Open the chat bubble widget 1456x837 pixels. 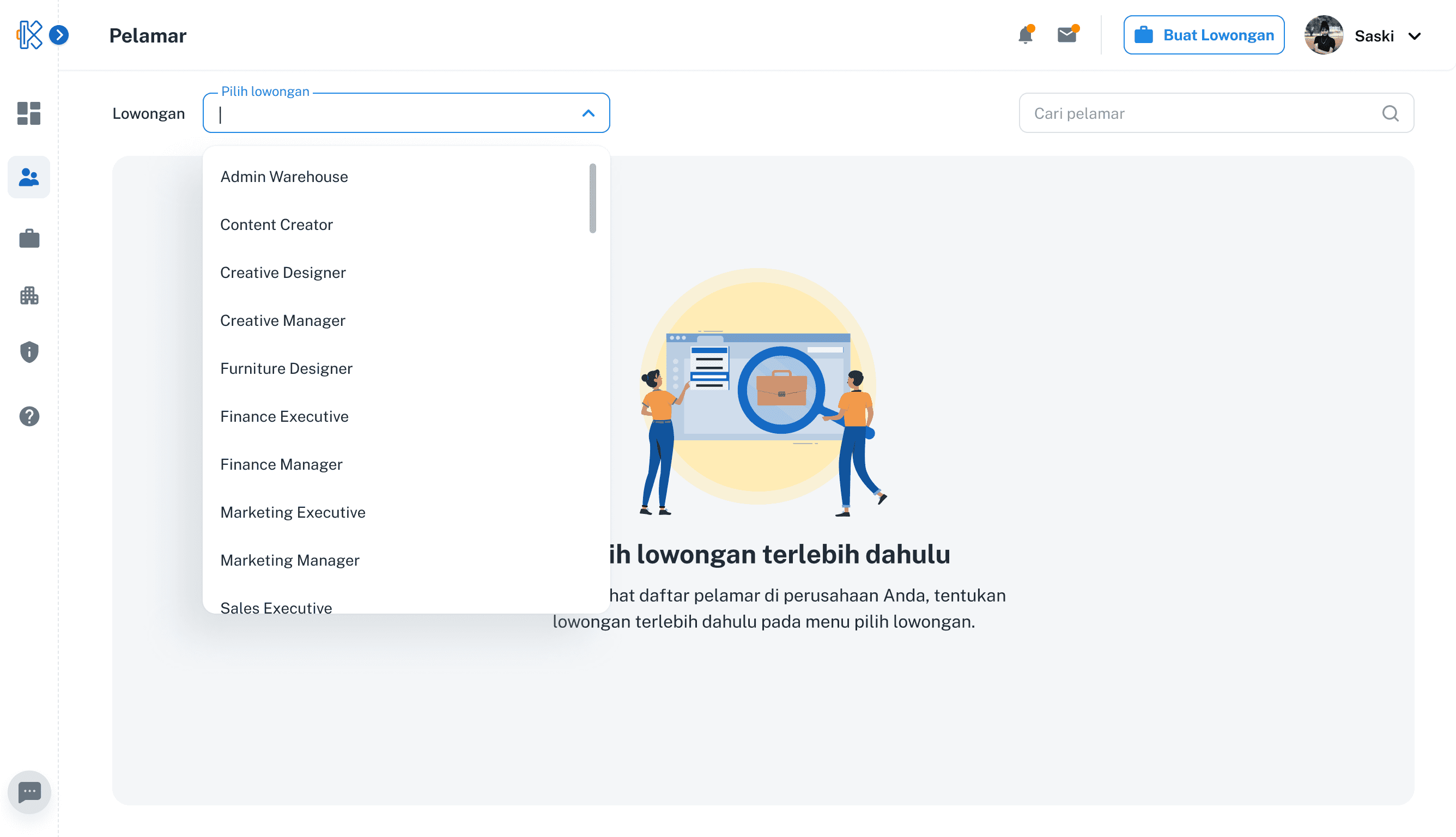(29, 792)
